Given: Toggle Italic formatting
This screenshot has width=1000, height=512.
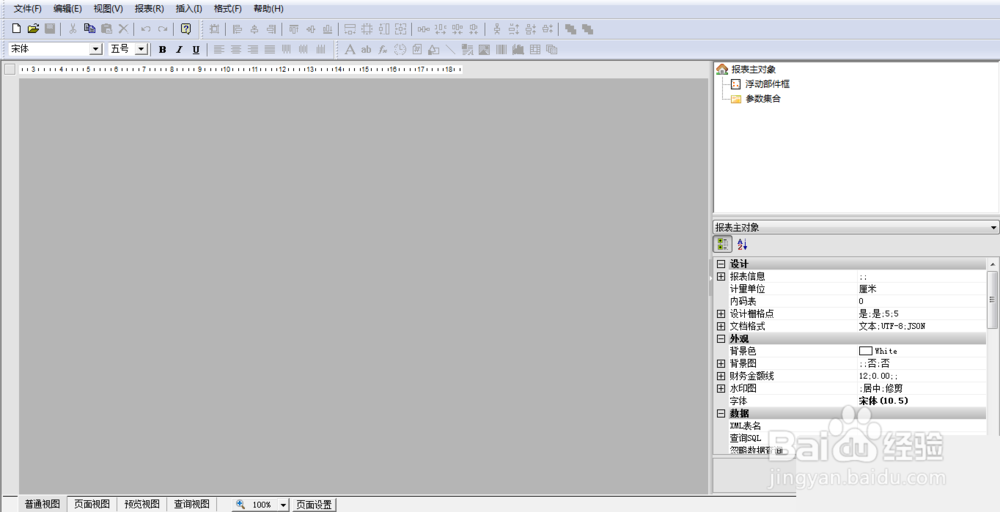Looking at the screenshot, I should point(179,49).
